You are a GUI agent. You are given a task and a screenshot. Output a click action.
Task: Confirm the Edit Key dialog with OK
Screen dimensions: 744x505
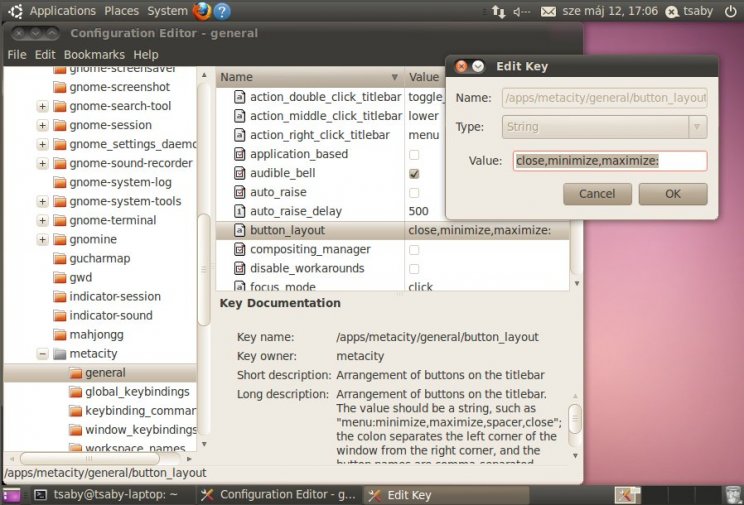pyautogui.click(x=673, y=194)
